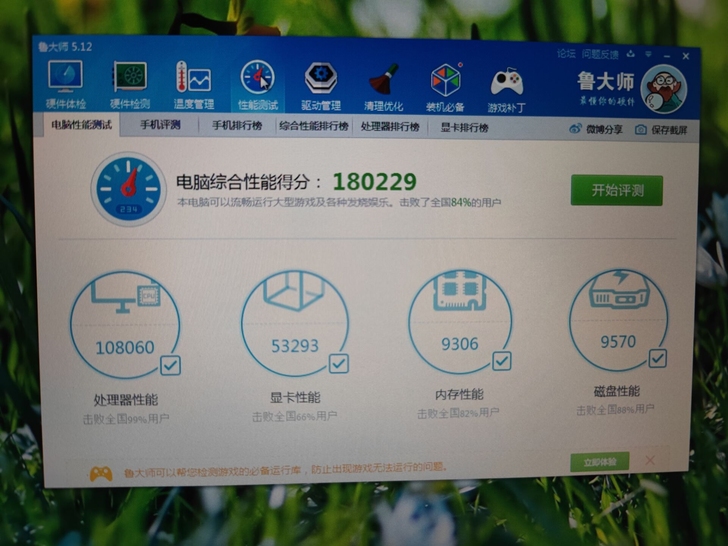
Task: Click graphics score 53293
Action: click(295, 345)
